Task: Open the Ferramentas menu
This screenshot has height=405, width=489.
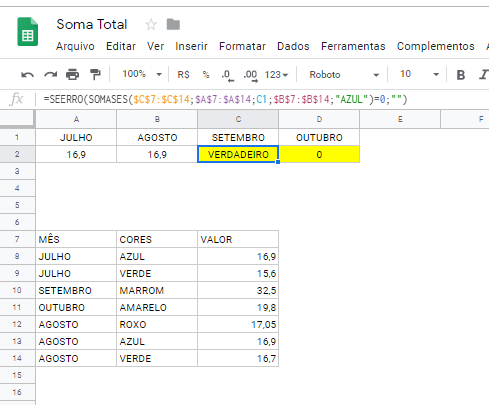Action: click(353, 46)
